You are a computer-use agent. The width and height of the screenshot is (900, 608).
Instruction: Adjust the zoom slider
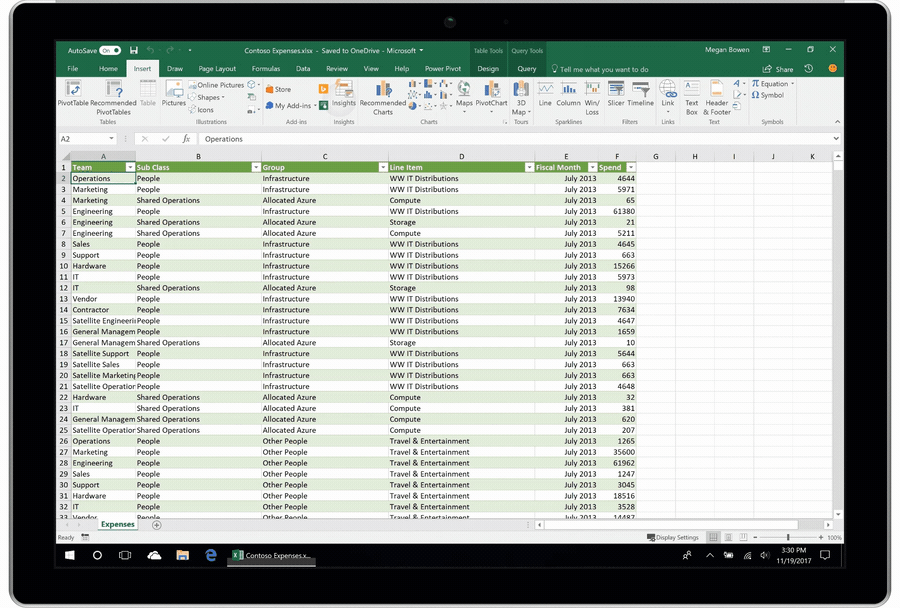pyautogui.click(x=787, y=536)
